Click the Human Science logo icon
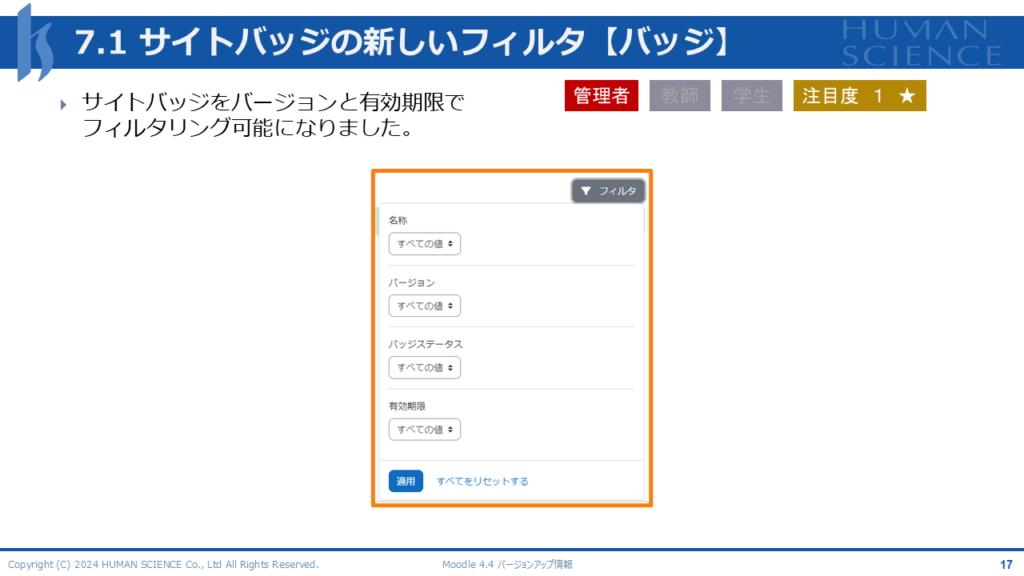 pyautogui.click(x=34, y=43)
